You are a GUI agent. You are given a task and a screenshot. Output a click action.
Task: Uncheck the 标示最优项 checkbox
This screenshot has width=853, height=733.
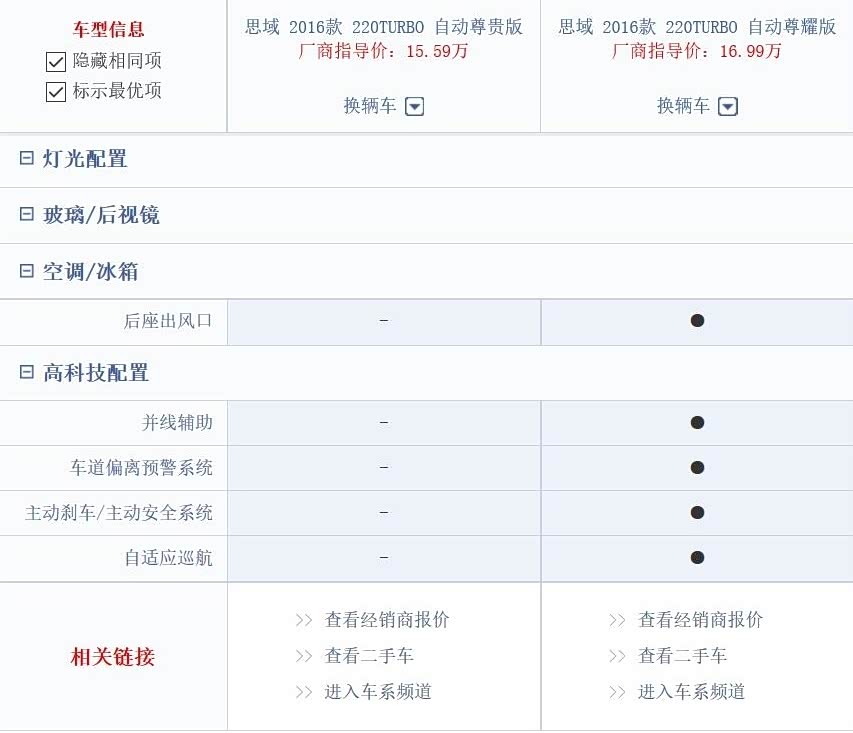[56, 92]
